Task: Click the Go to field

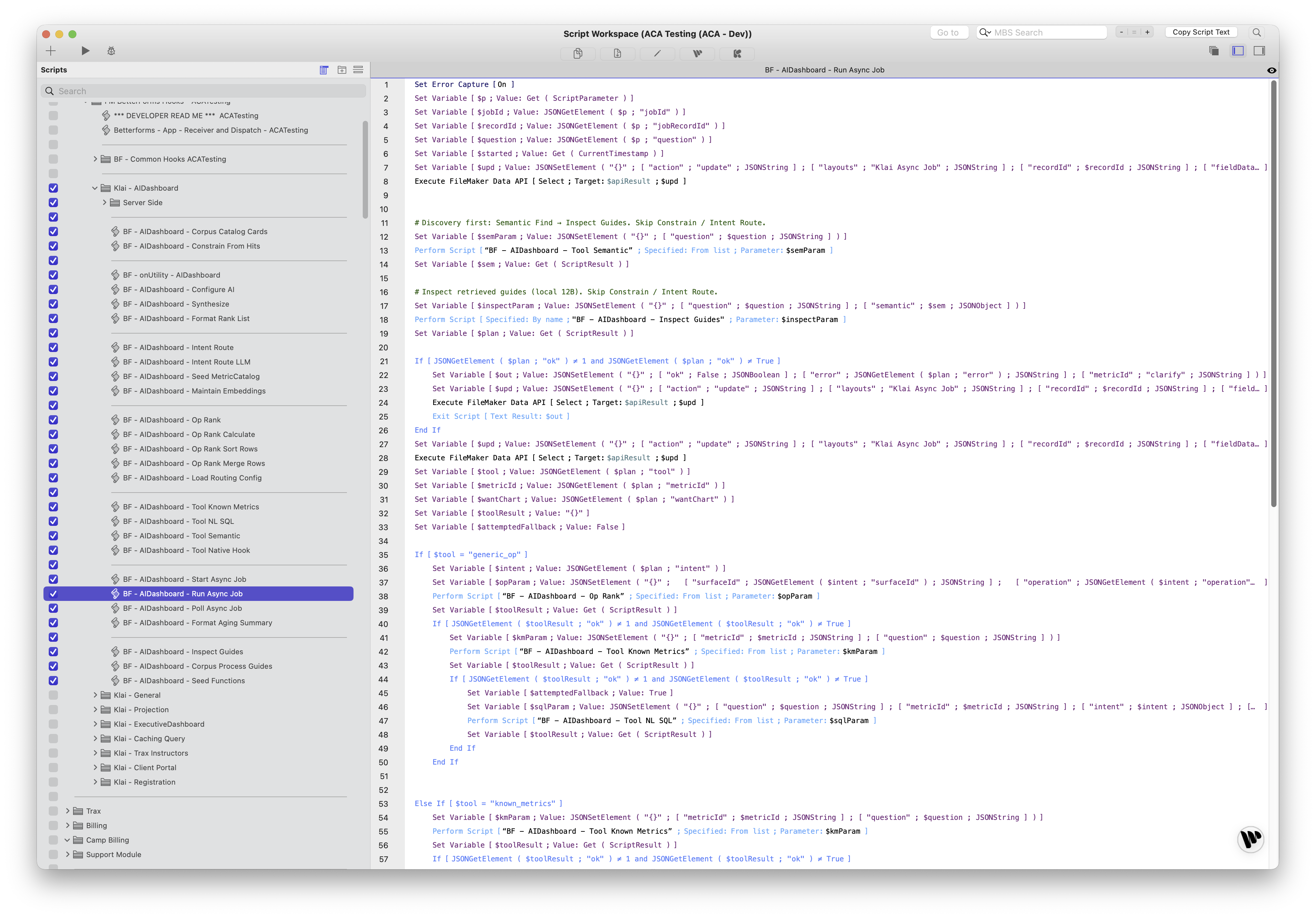Action: click(x=949, y=33)
